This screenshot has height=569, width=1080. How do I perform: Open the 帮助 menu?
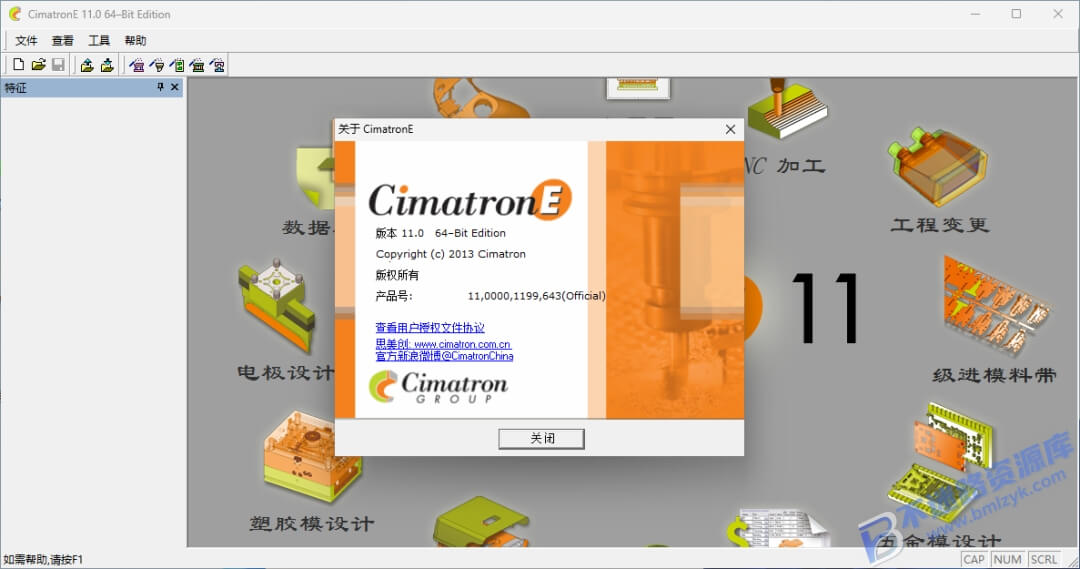tap(136, 41)
